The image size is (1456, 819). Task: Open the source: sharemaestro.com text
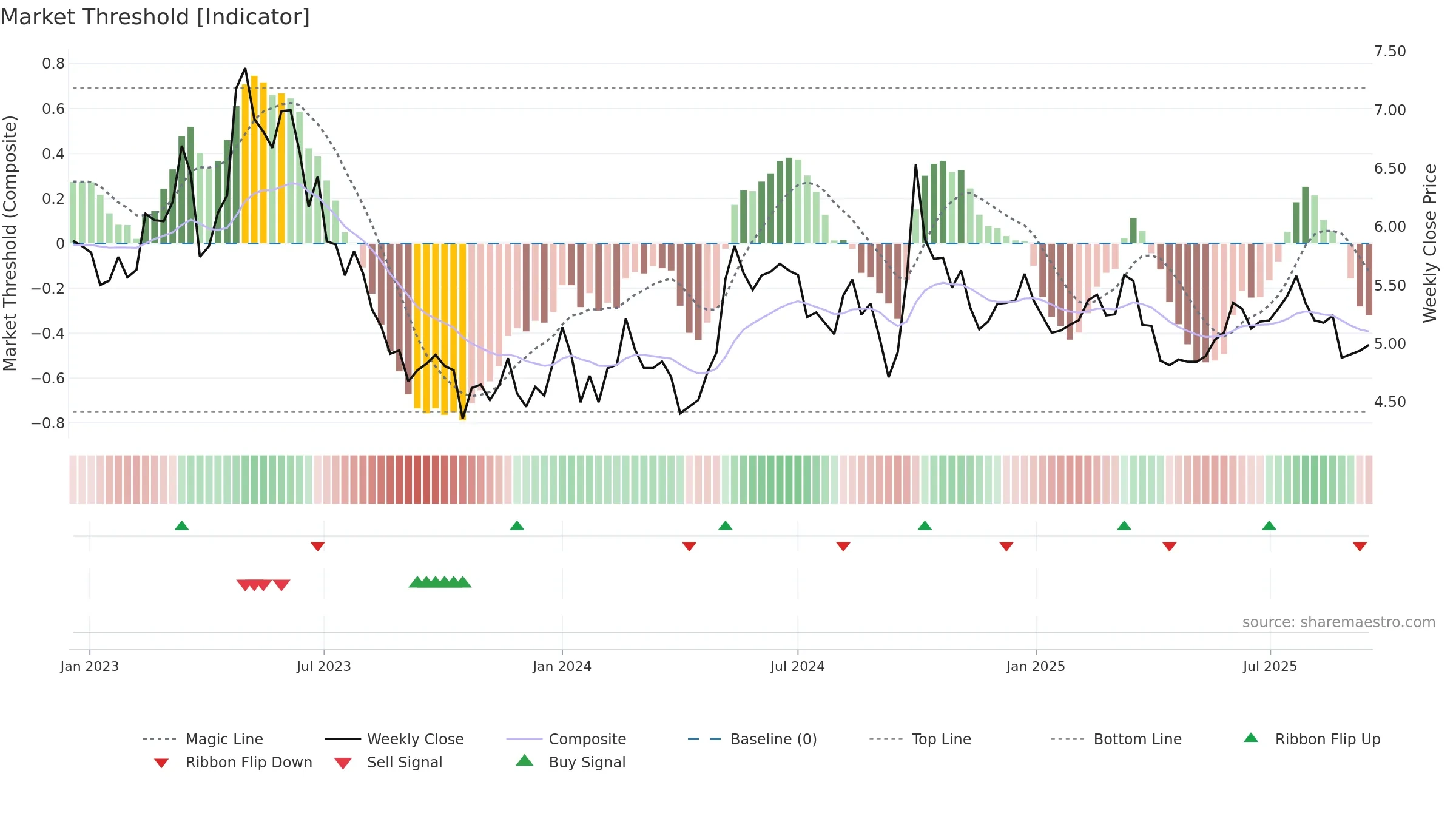[1339, 622]
